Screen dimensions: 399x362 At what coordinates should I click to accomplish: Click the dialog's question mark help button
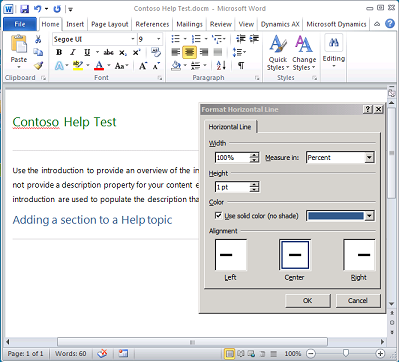point(368,109)
